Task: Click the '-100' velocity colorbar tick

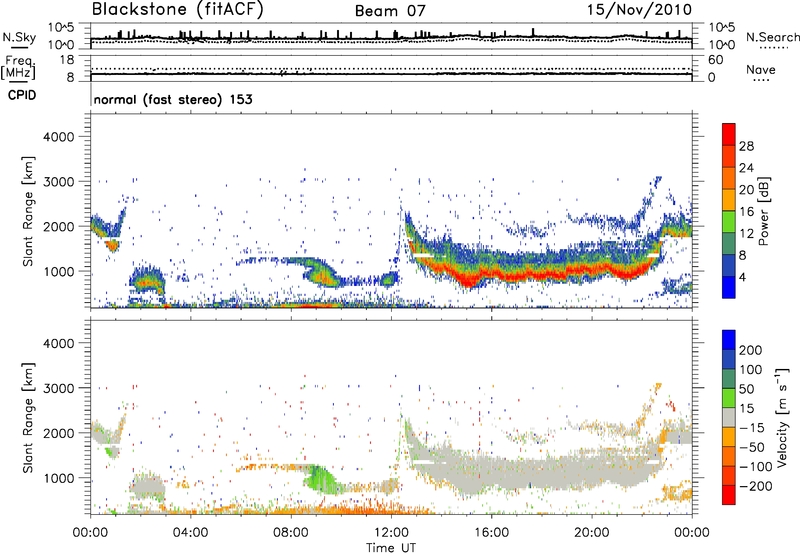Action: click(755, 467)
